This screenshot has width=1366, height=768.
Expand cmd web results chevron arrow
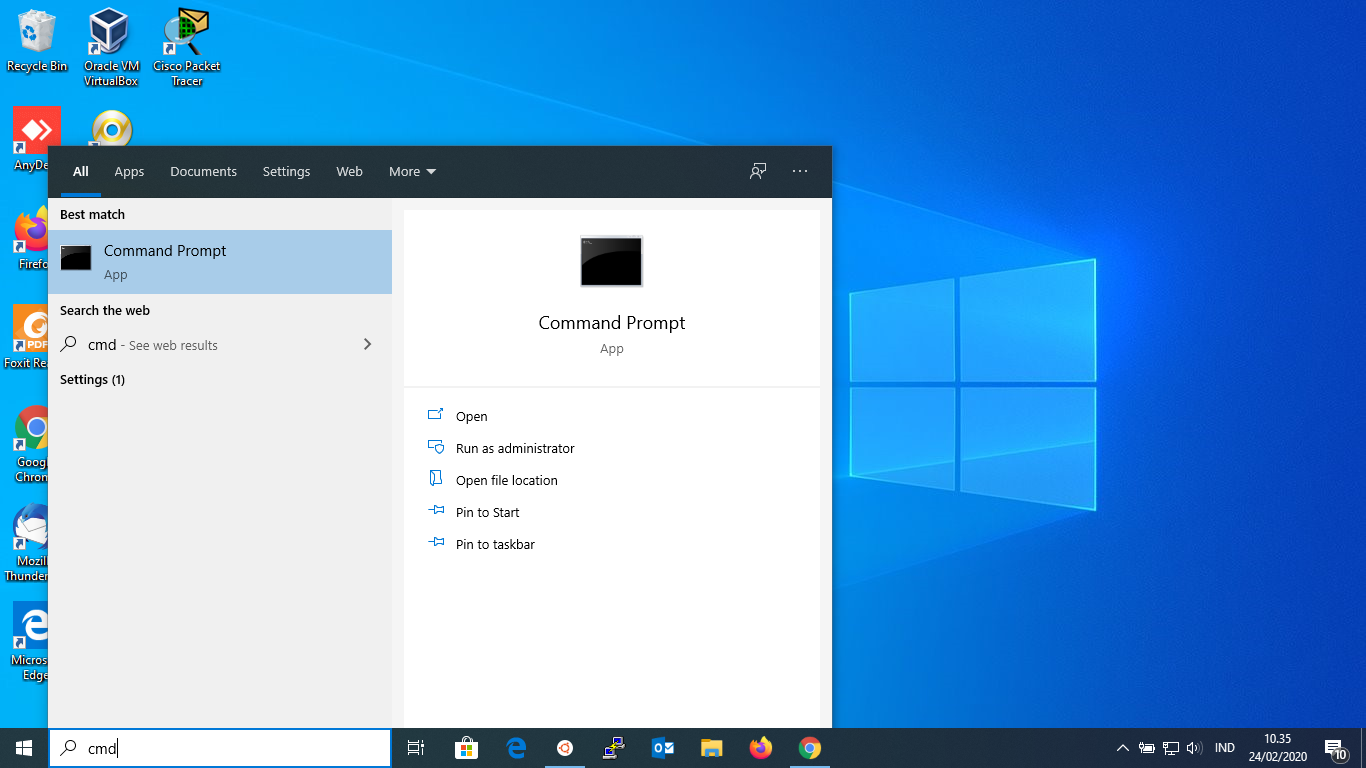click(367, 344)
